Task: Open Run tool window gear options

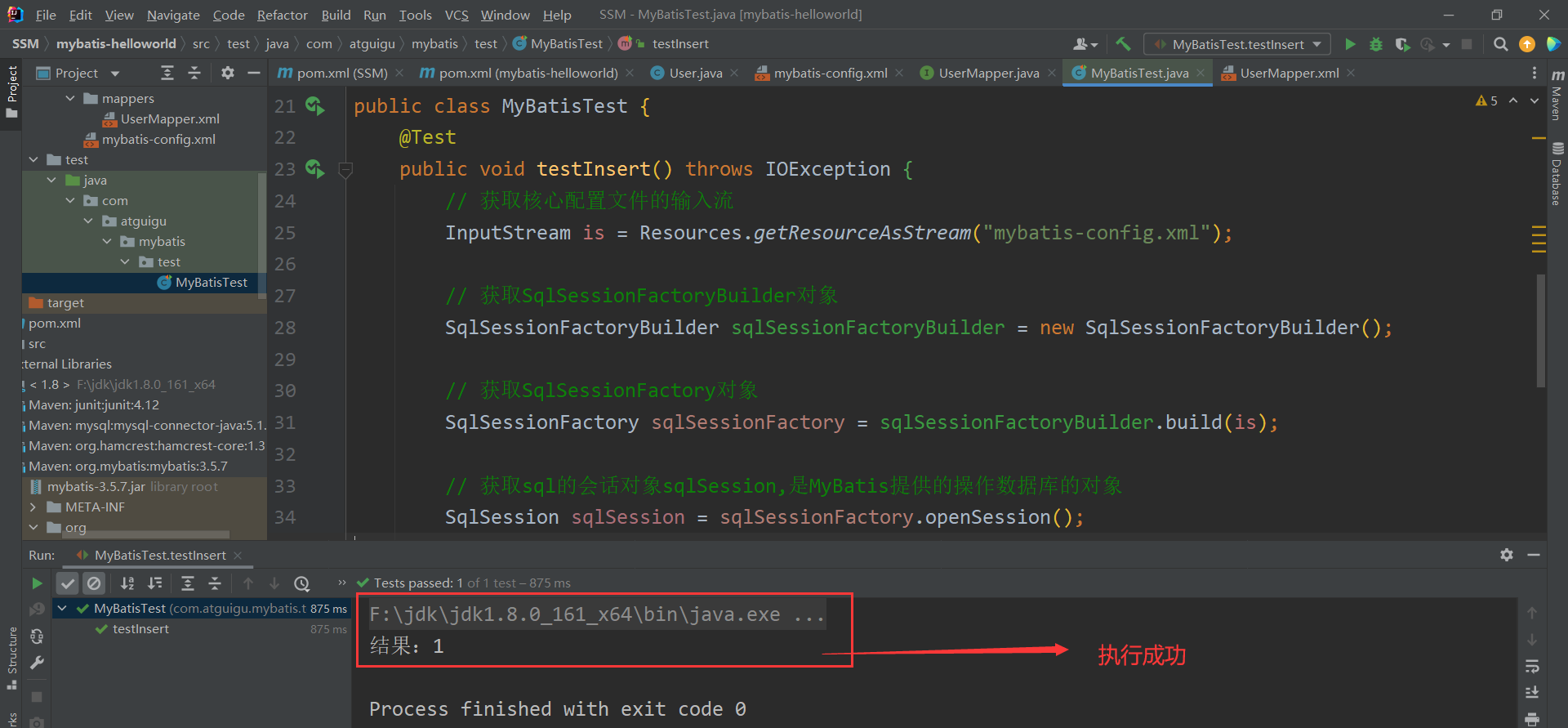Action: coord(1507,555)
